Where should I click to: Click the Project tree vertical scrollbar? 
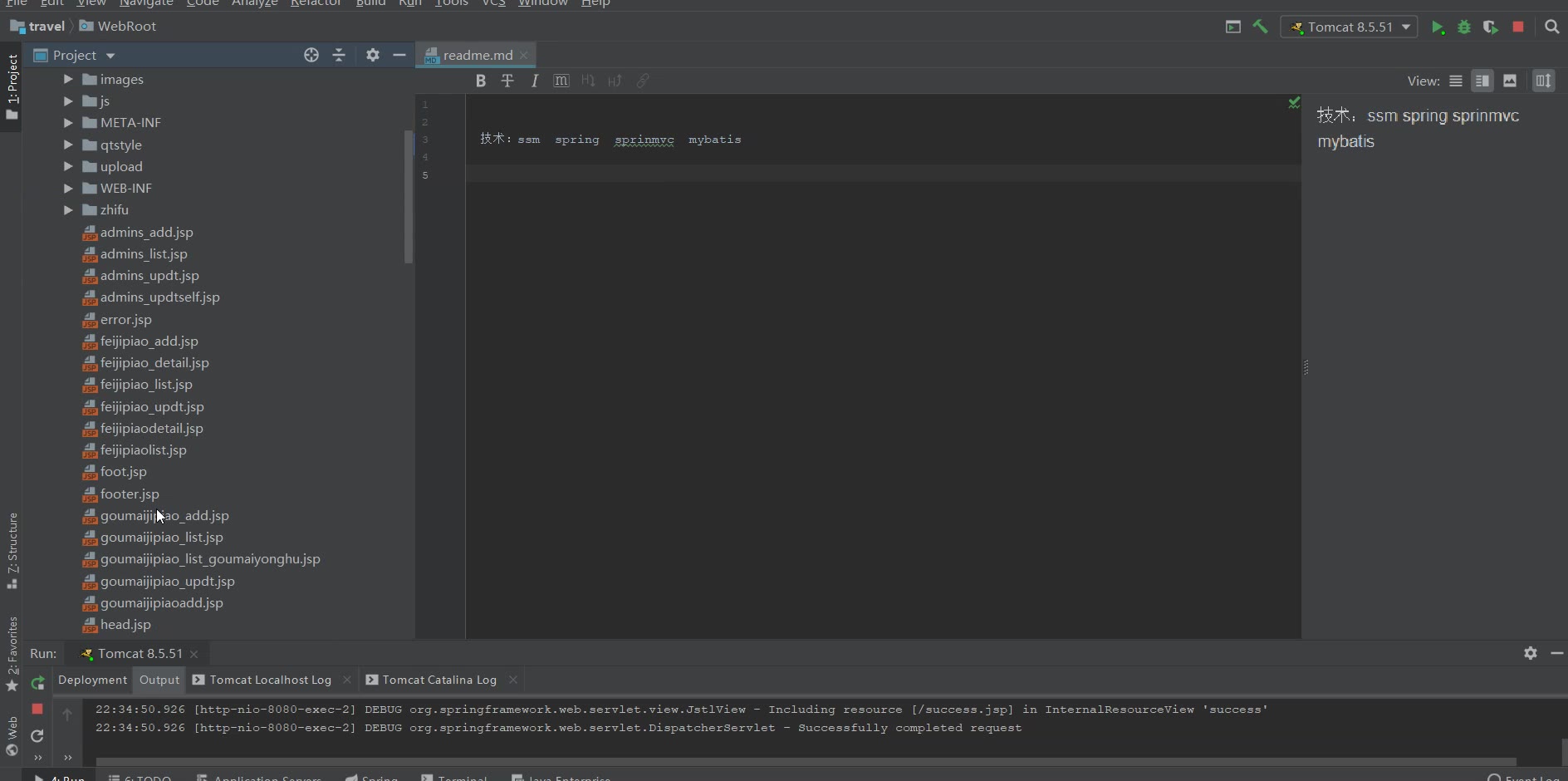[408, 196]
